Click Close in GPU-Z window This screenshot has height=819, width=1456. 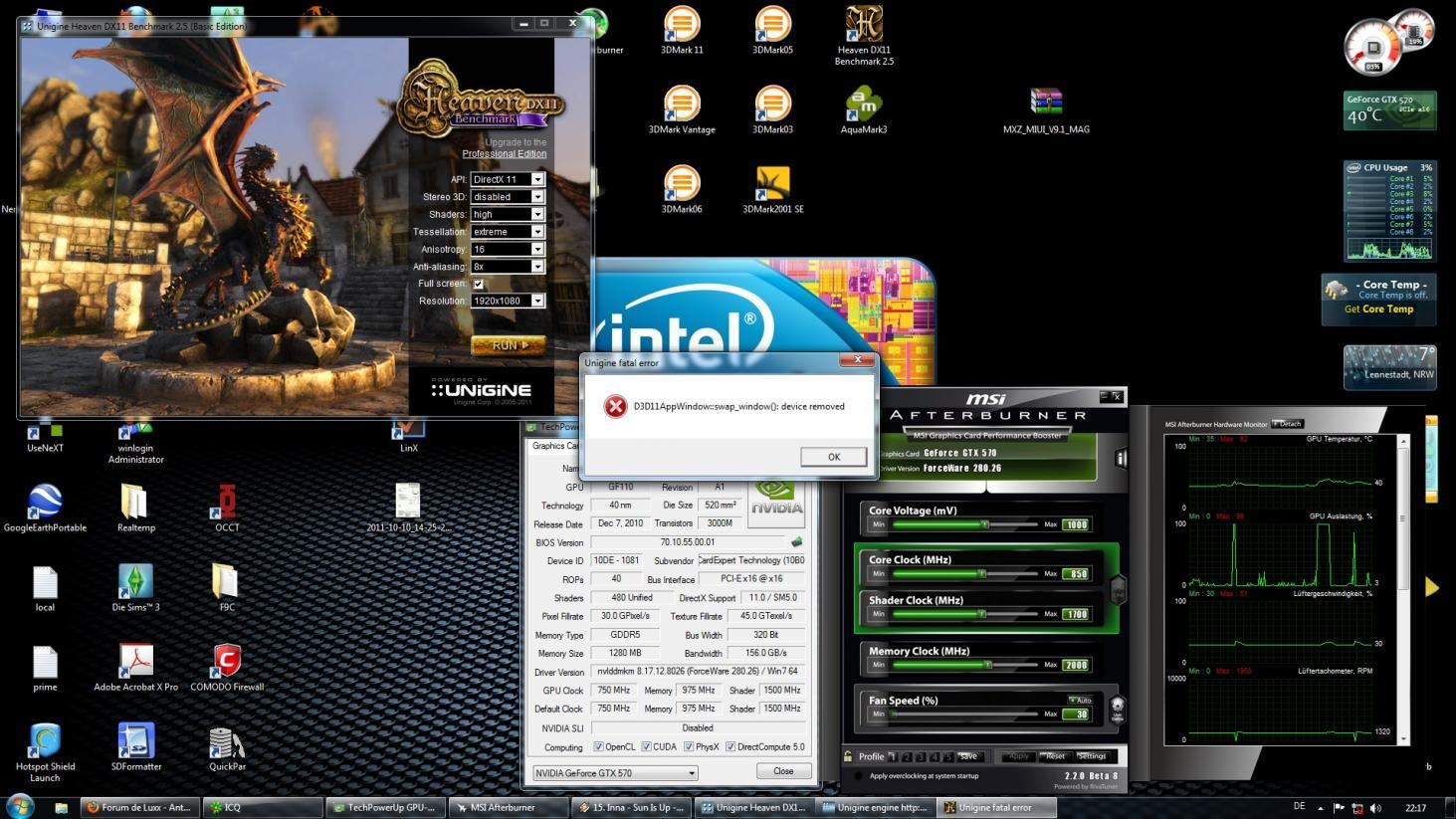[x=783, y=771]
